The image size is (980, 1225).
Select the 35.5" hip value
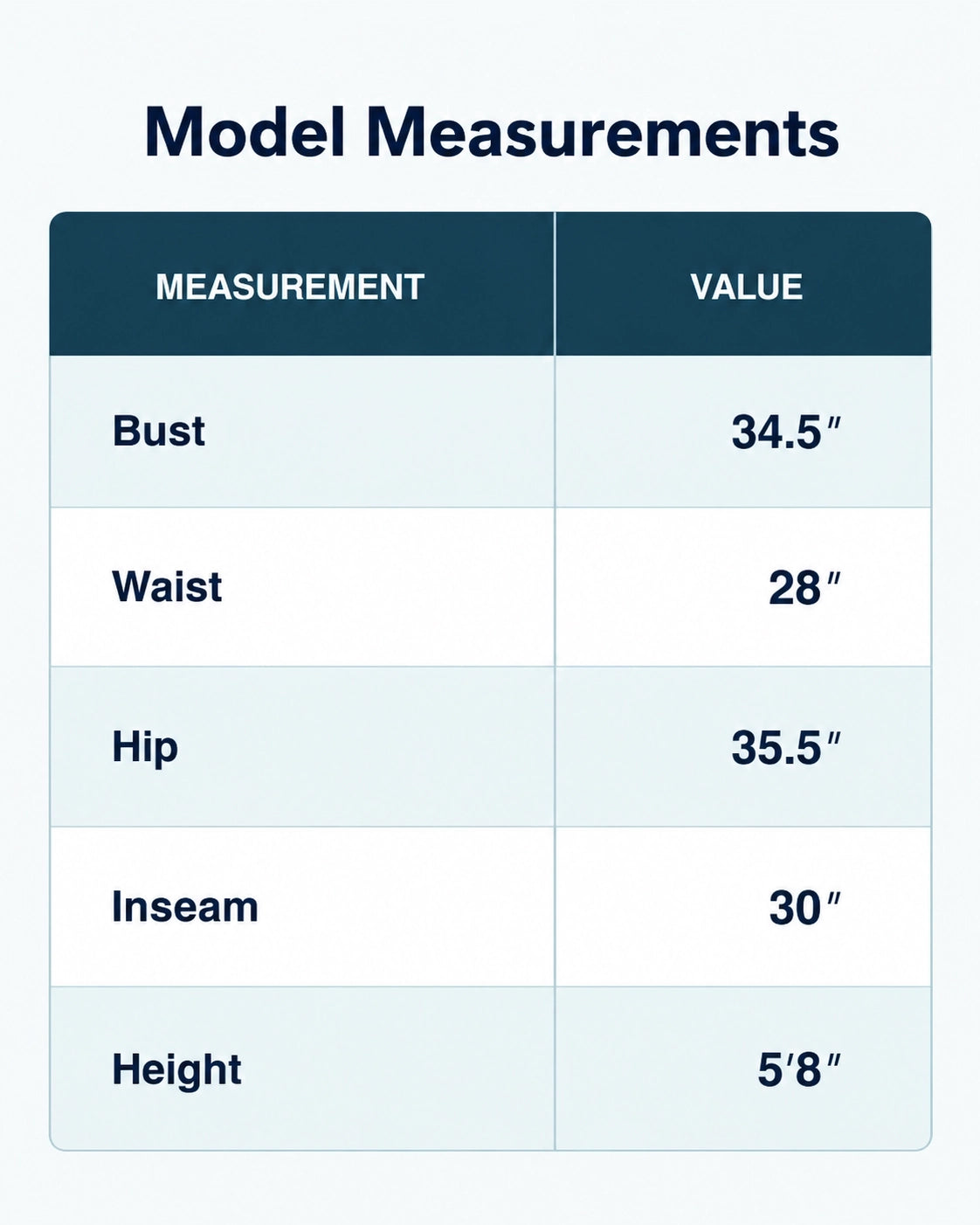[x=785, y=749]
